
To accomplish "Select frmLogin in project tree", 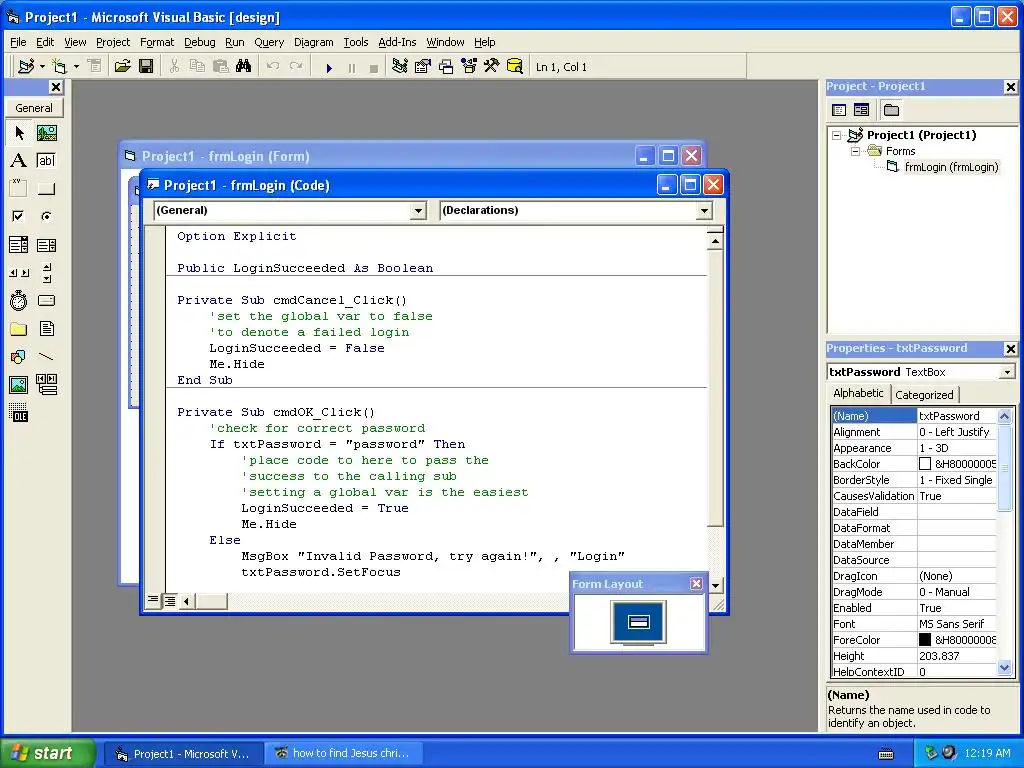I will pos(951,167).
